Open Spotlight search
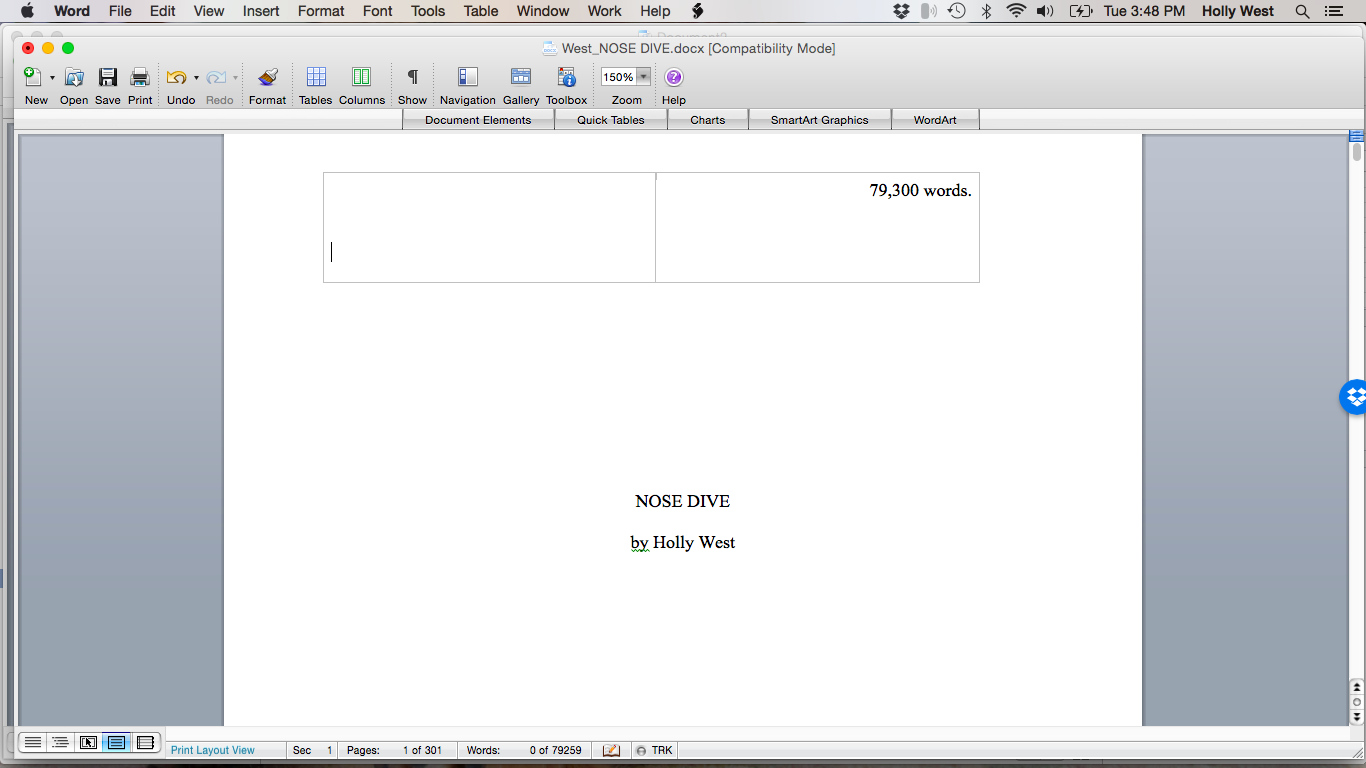The image size is (1366, 768). (1302, 11)
